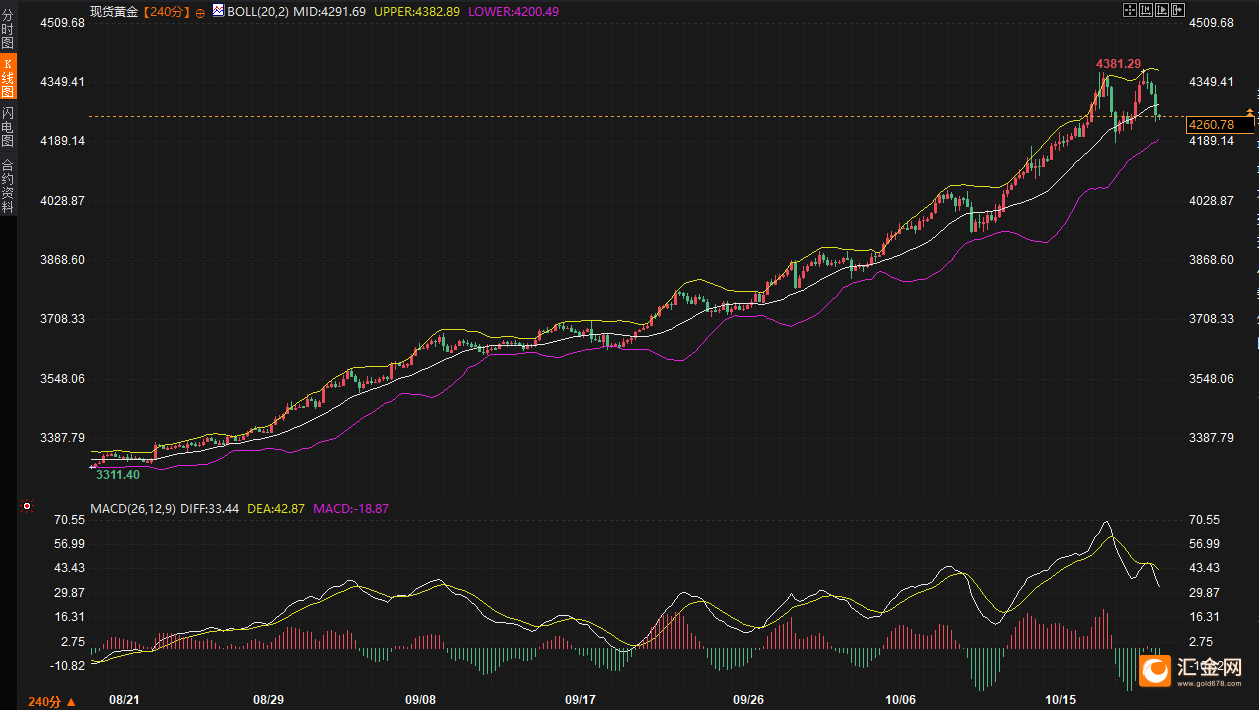The height and width of the screenshot is (710, 1259).
Task: Click the -10.82 left MACD axis label
Action: point(67,666)
